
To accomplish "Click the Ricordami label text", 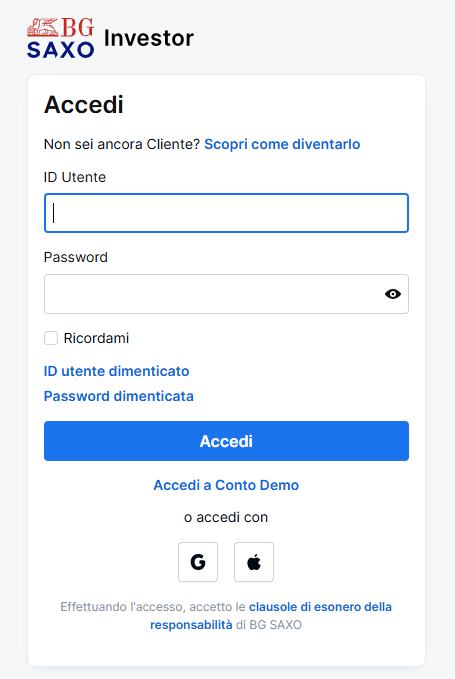I will pyautogui.click(x=96, y=338).
